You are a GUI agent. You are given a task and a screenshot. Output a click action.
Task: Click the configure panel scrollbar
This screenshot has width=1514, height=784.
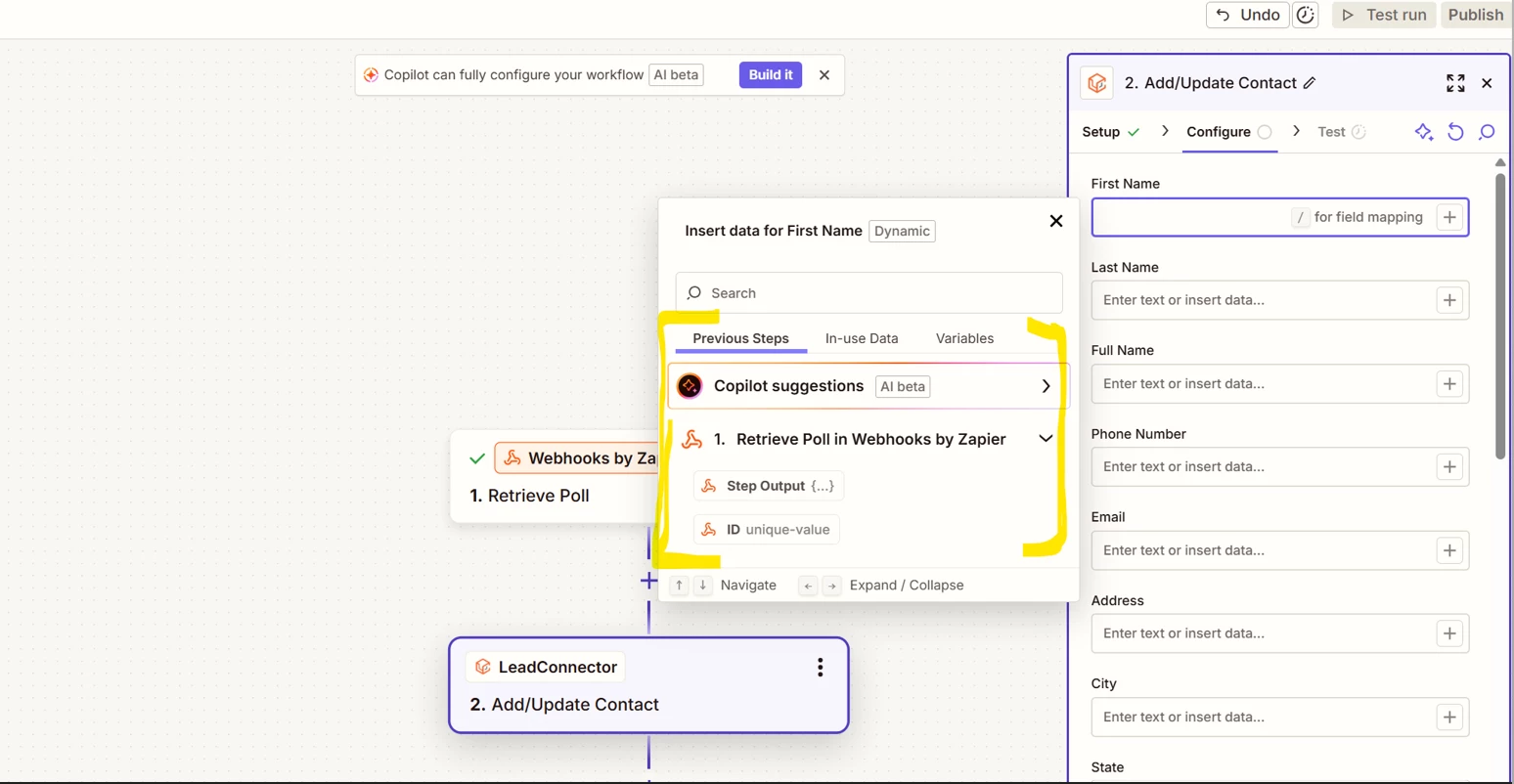pyautogui.click(x=1500, y=316)
